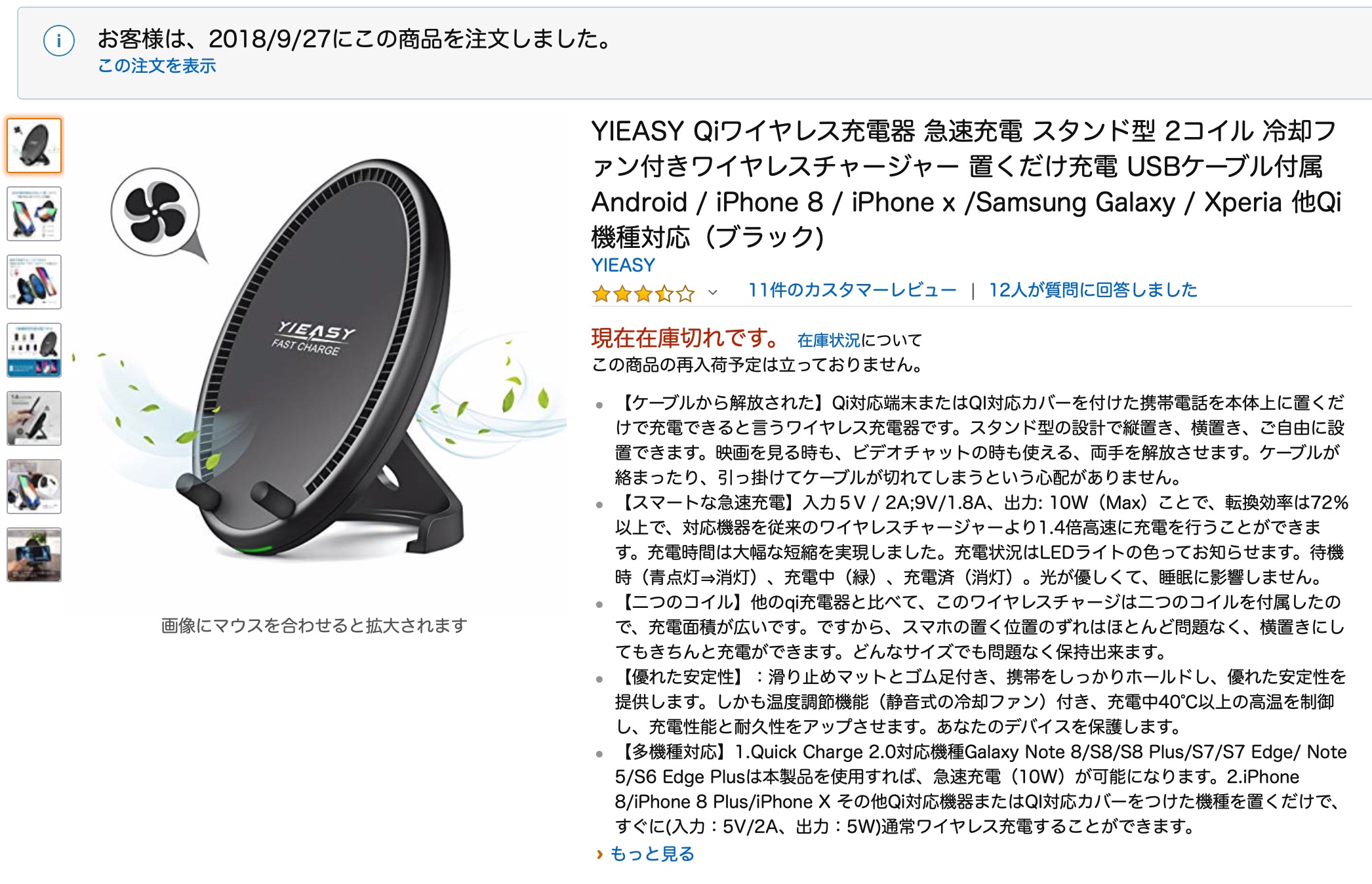1372x884 pixels.
Task: Select the fifth thumbnail showing hand holding phone
Action: pos(34,418)
